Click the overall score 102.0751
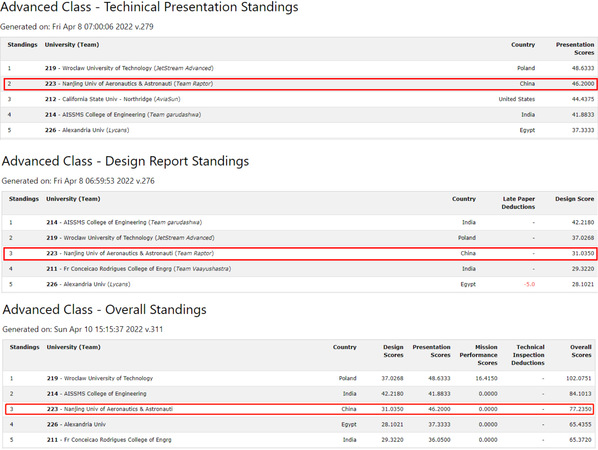598x450 pixels. [x=579, y=378]
